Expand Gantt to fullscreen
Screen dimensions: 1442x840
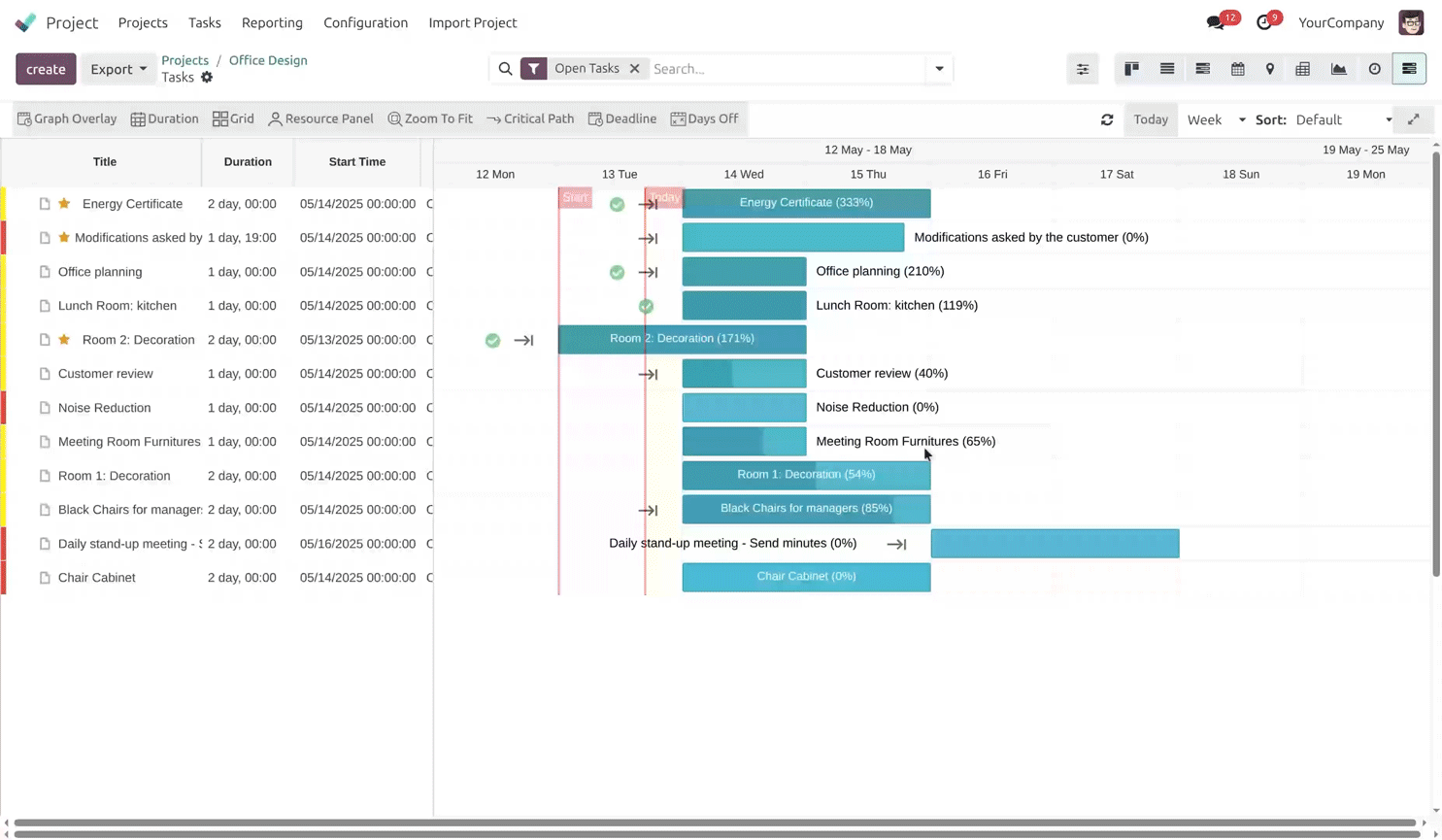tap(1414, 119)
